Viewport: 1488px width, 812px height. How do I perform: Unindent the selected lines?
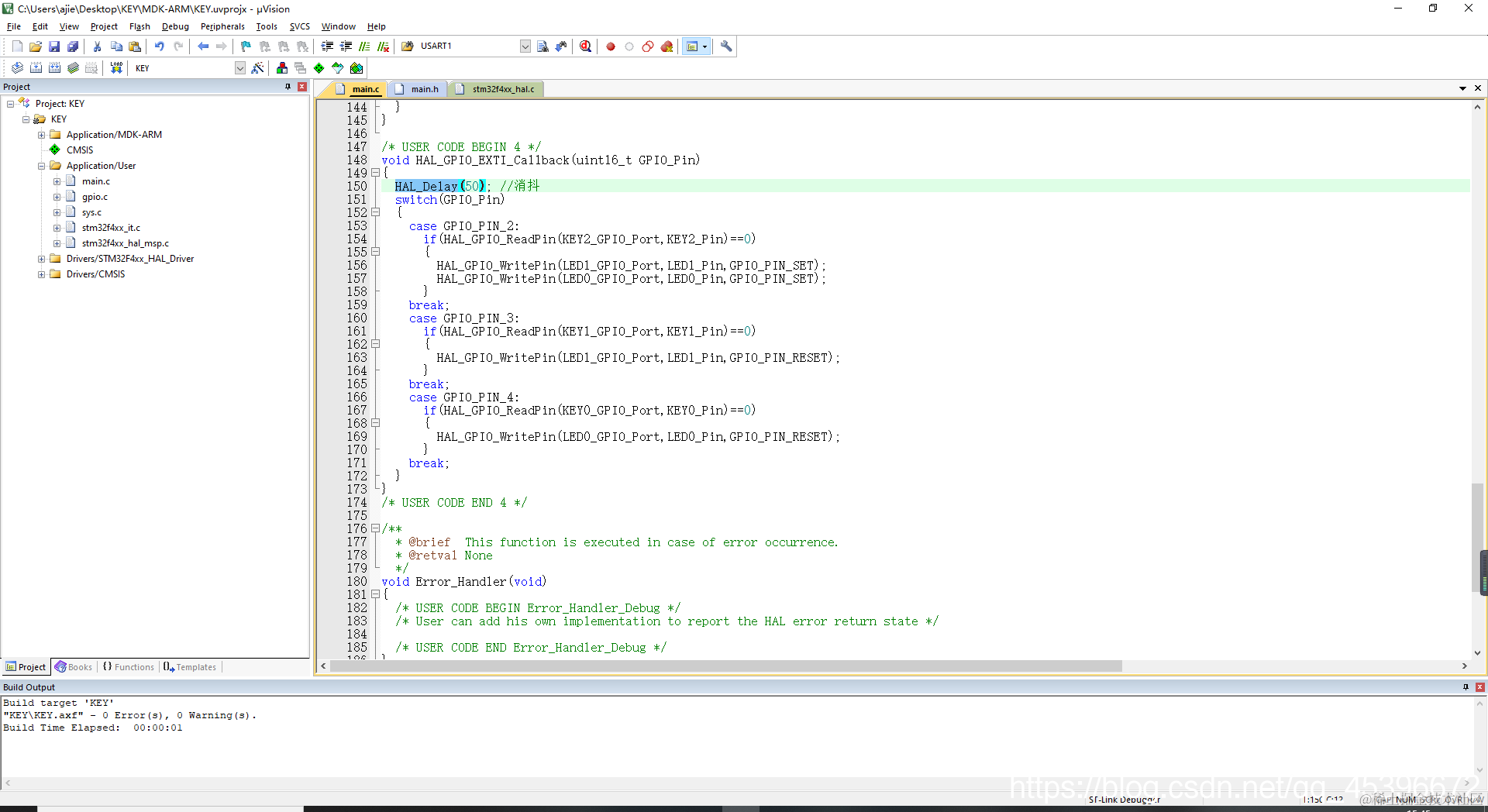[346, 46]
